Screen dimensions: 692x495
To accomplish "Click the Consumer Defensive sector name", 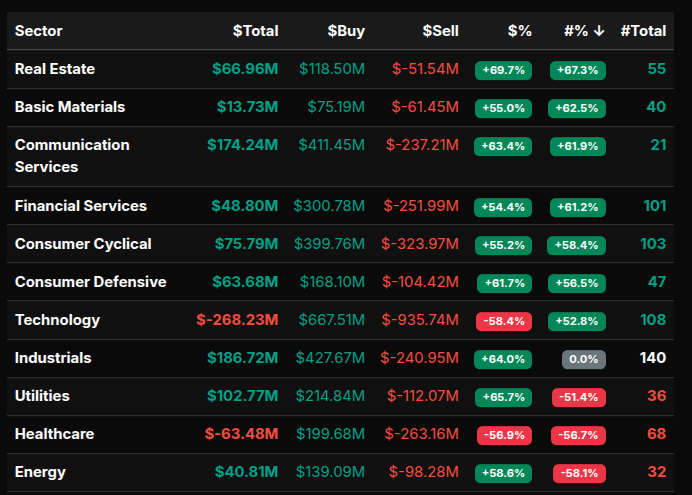I will (x=90, y=282).
